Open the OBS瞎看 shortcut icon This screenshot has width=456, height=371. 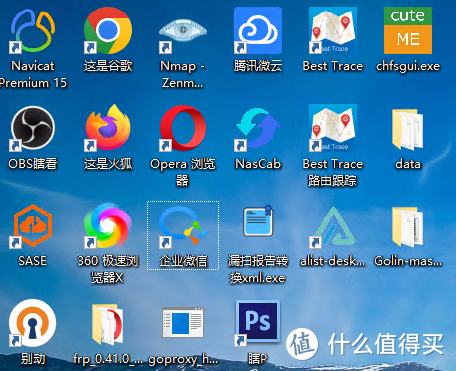point(33,128)
